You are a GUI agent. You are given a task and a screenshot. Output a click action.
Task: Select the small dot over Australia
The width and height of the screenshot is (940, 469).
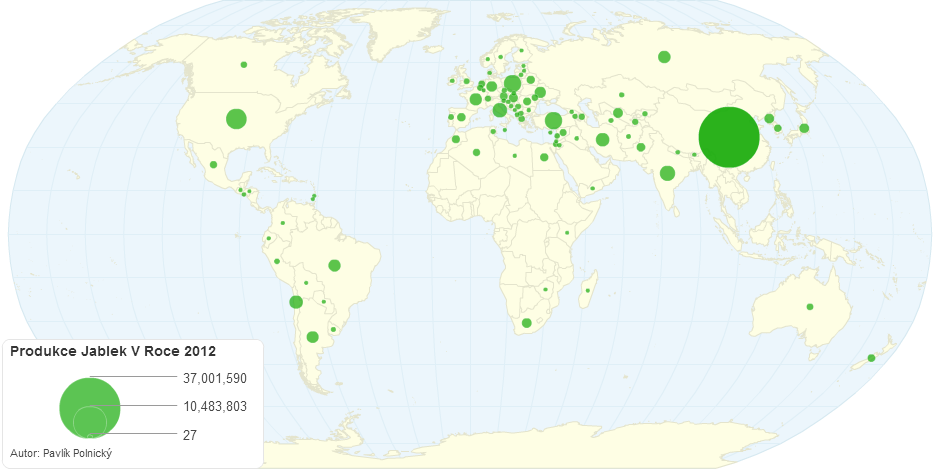coord(810,306)
